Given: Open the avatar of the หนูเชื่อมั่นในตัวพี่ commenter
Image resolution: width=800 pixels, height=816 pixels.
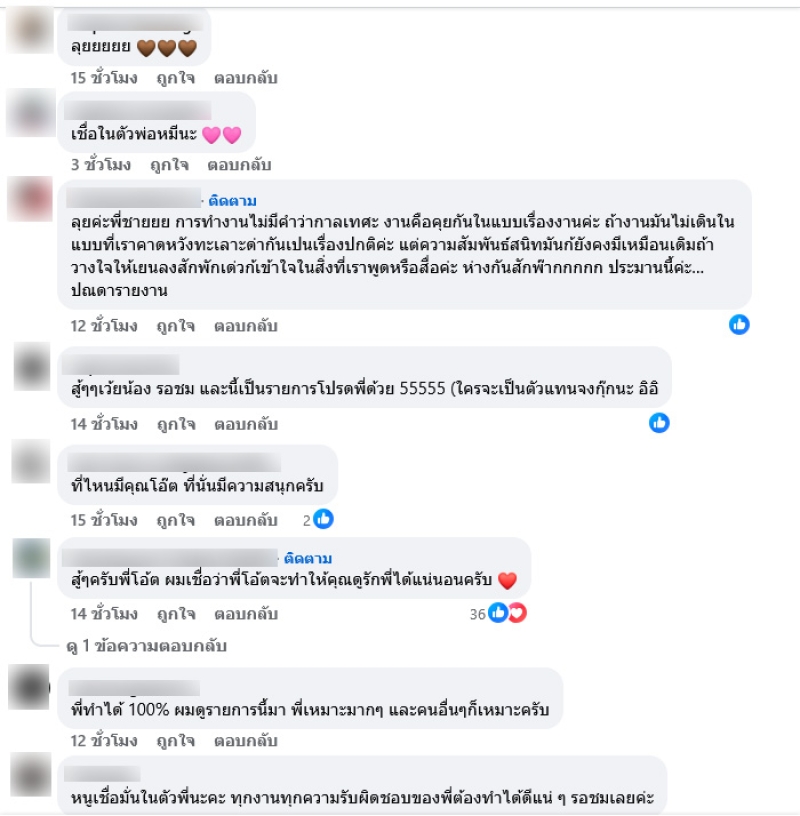Looking at the screenshot, I should (31, 774).
